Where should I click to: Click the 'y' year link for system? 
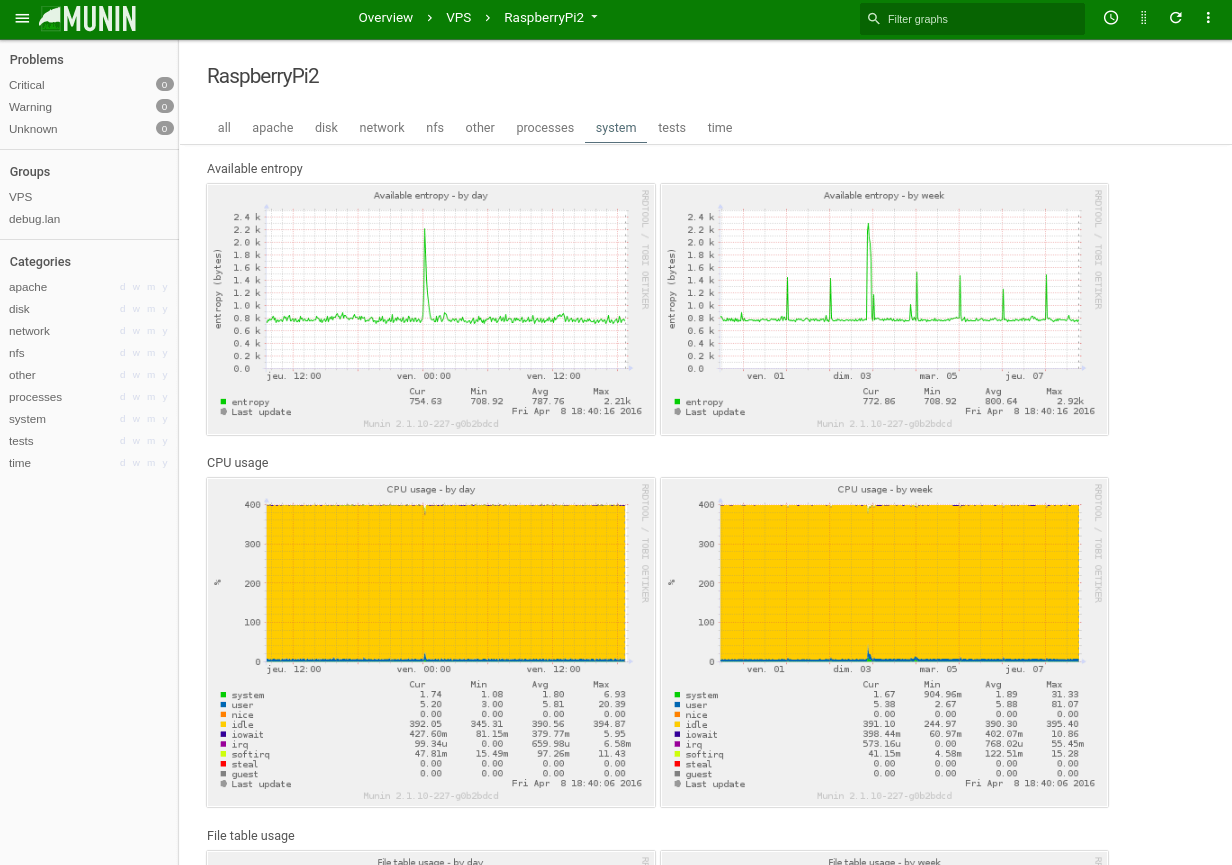point(165,419)
